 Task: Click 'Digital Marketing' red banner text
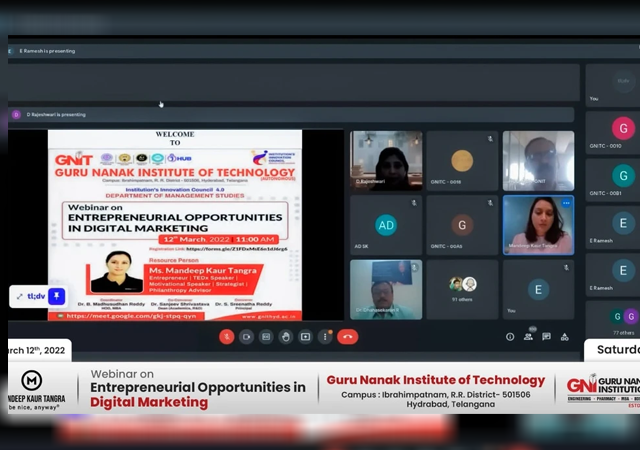pyautogui.click(x=149, y=402)
